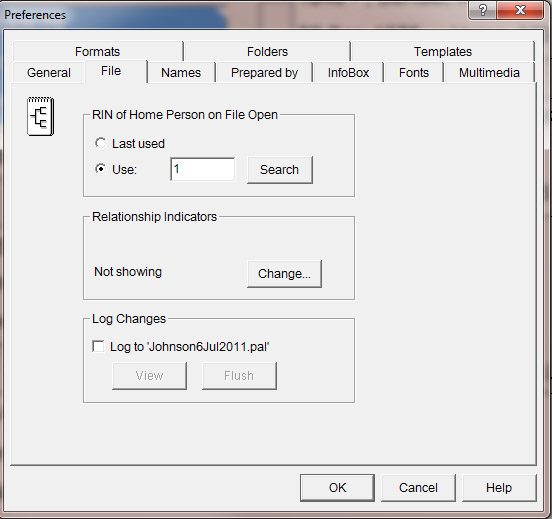Open the Prepared by tab
Image resolution: width=552 pixels, height=519 pixels.
pos(264,73)
